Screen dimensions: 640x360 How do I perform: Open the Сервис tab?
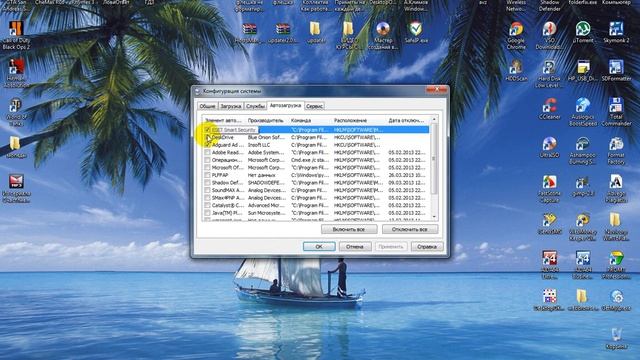(314, 106)
